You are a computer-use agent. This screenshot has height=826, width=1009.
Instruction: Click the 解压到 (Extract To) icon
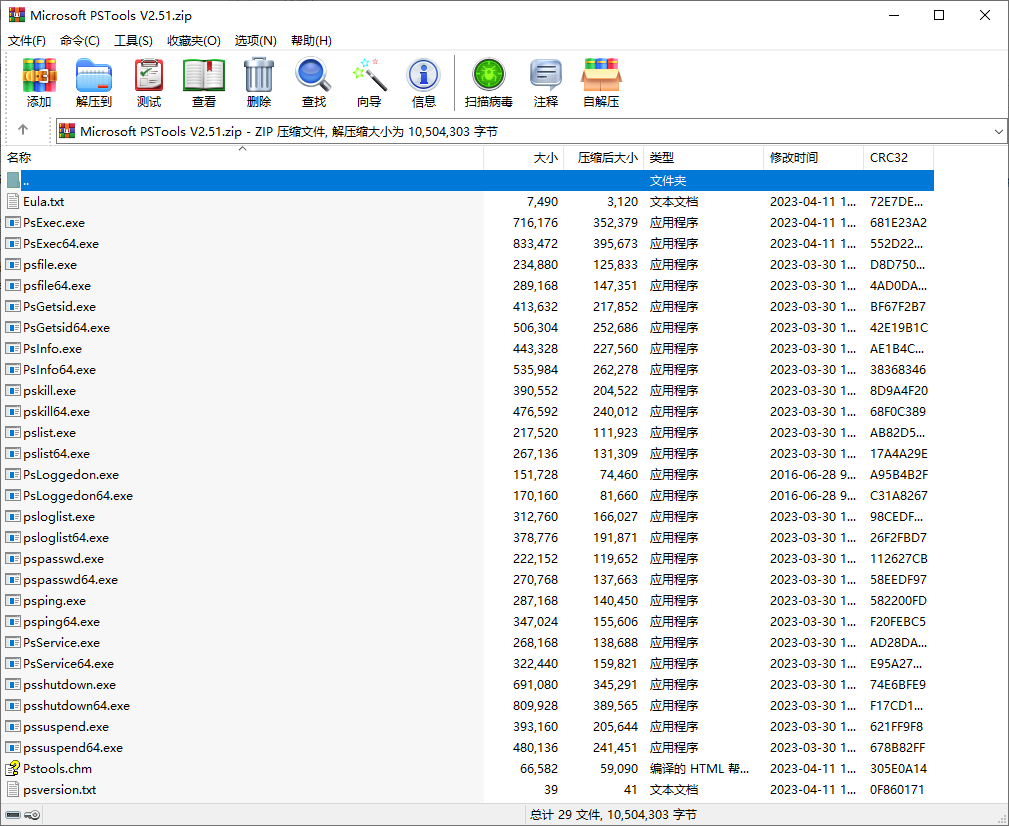click(x=94, y=82)
